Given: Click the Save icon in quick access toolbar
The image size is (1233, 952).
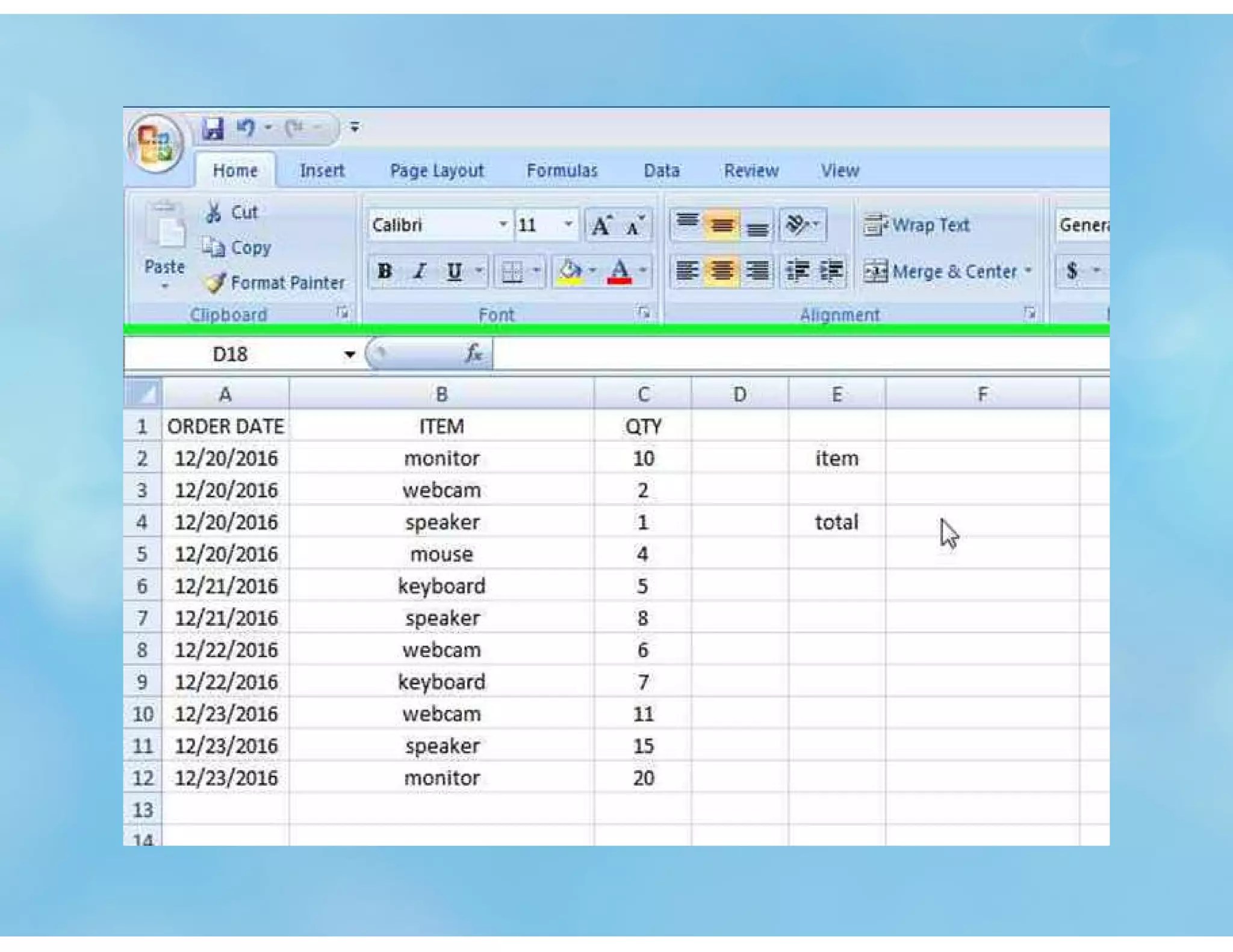Looking at the screenshot, I should 212,128.
